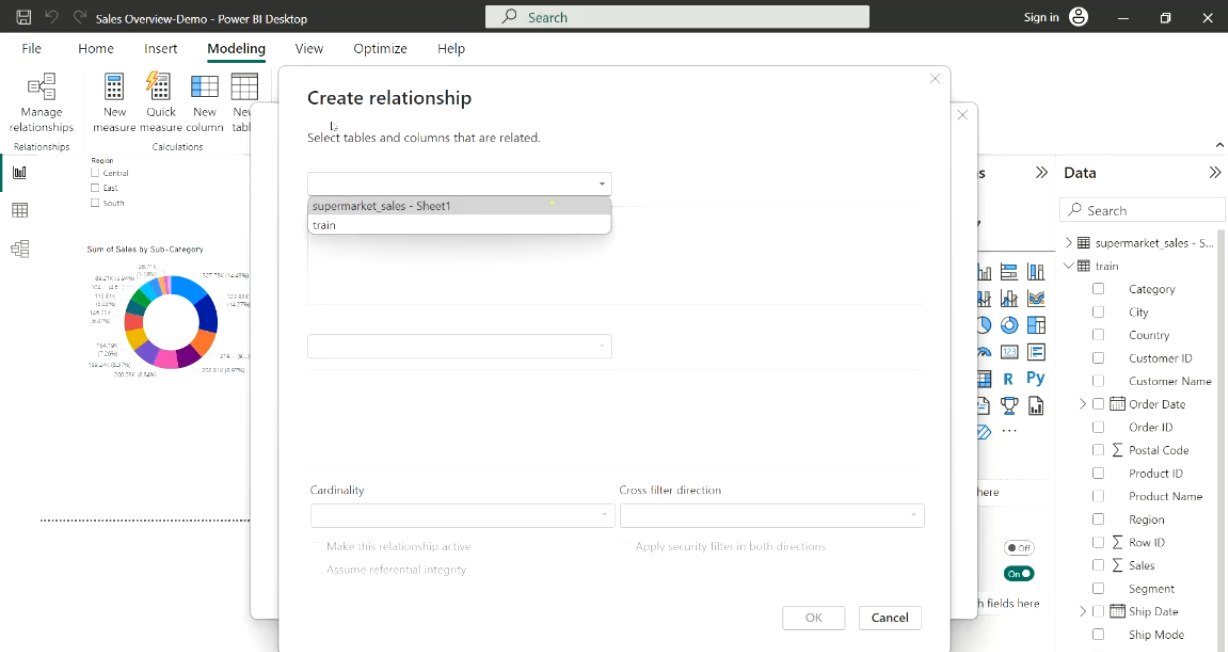This screenshot has height=652, width=1228.
Task: Click the title bar Search box
Action: 677,17
